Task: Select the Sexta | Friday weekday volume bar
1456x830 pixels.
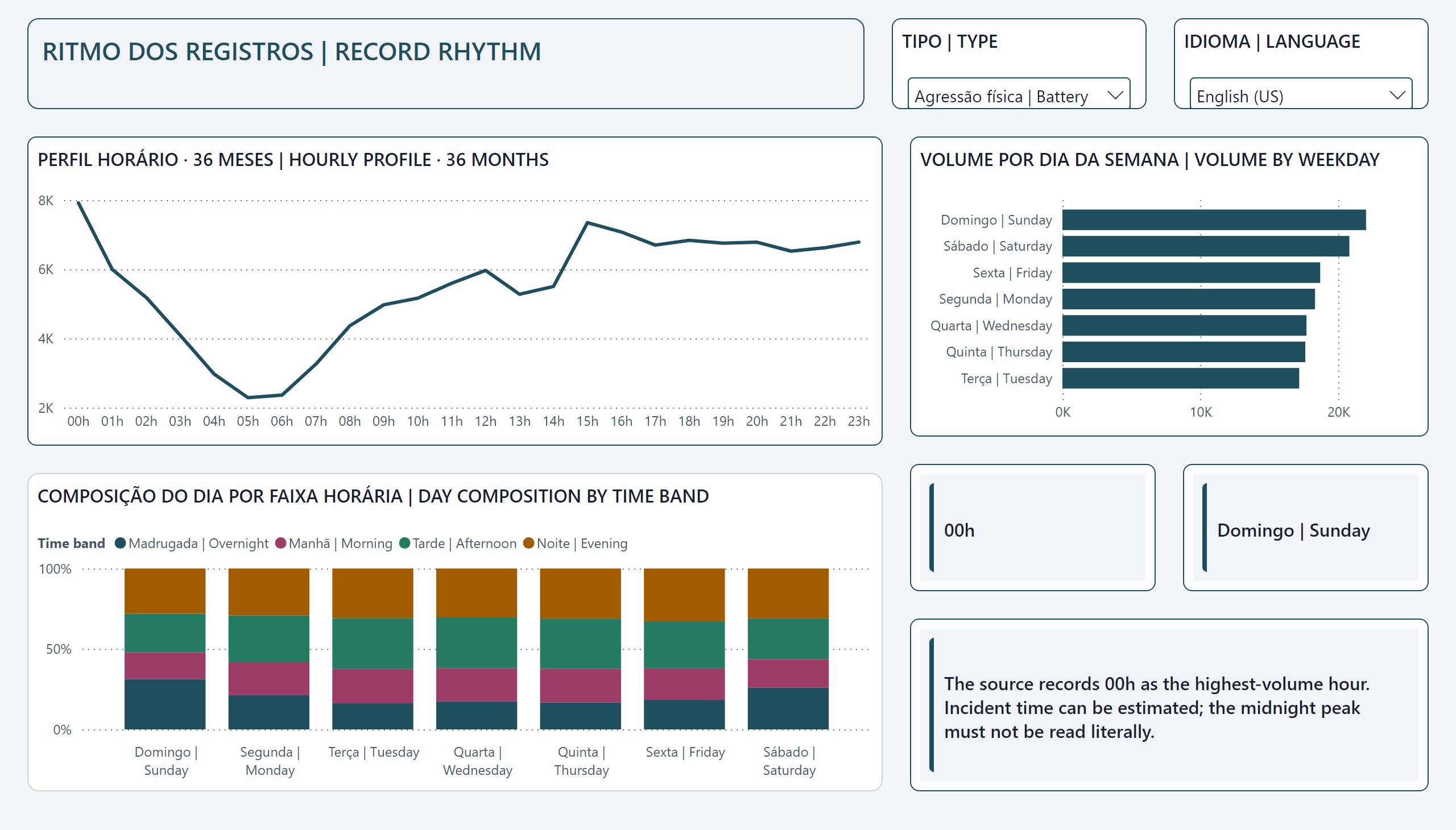Action: (x=1191, y=272)
